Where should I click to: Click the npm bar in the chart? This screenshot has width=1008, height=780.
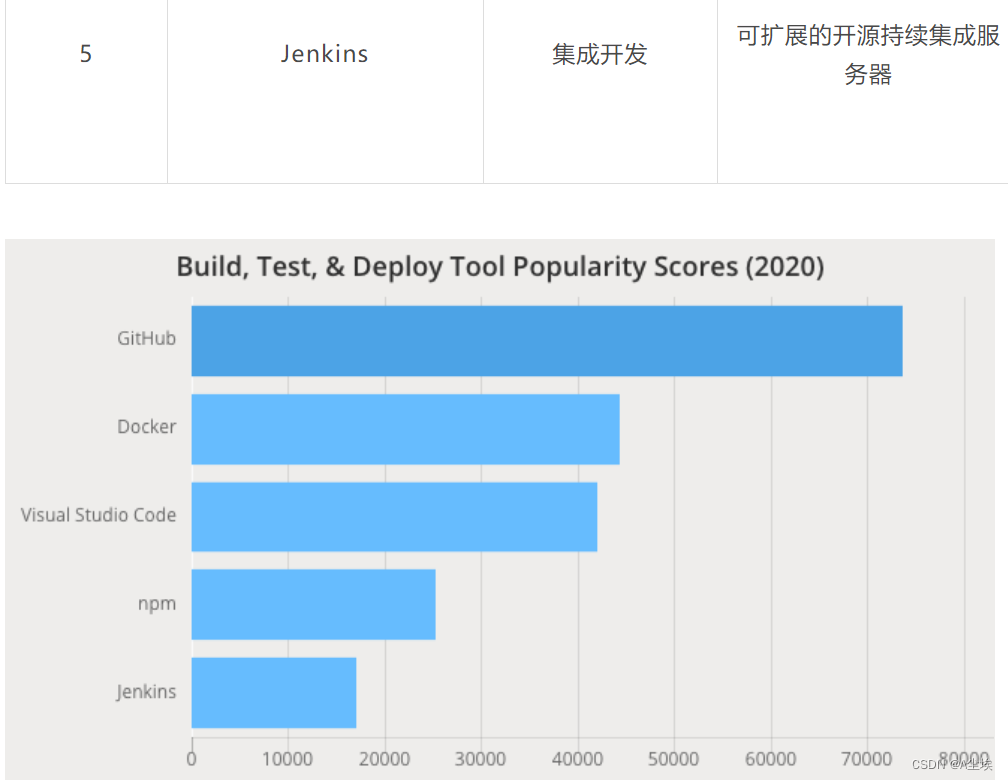(x=314, y=604)
